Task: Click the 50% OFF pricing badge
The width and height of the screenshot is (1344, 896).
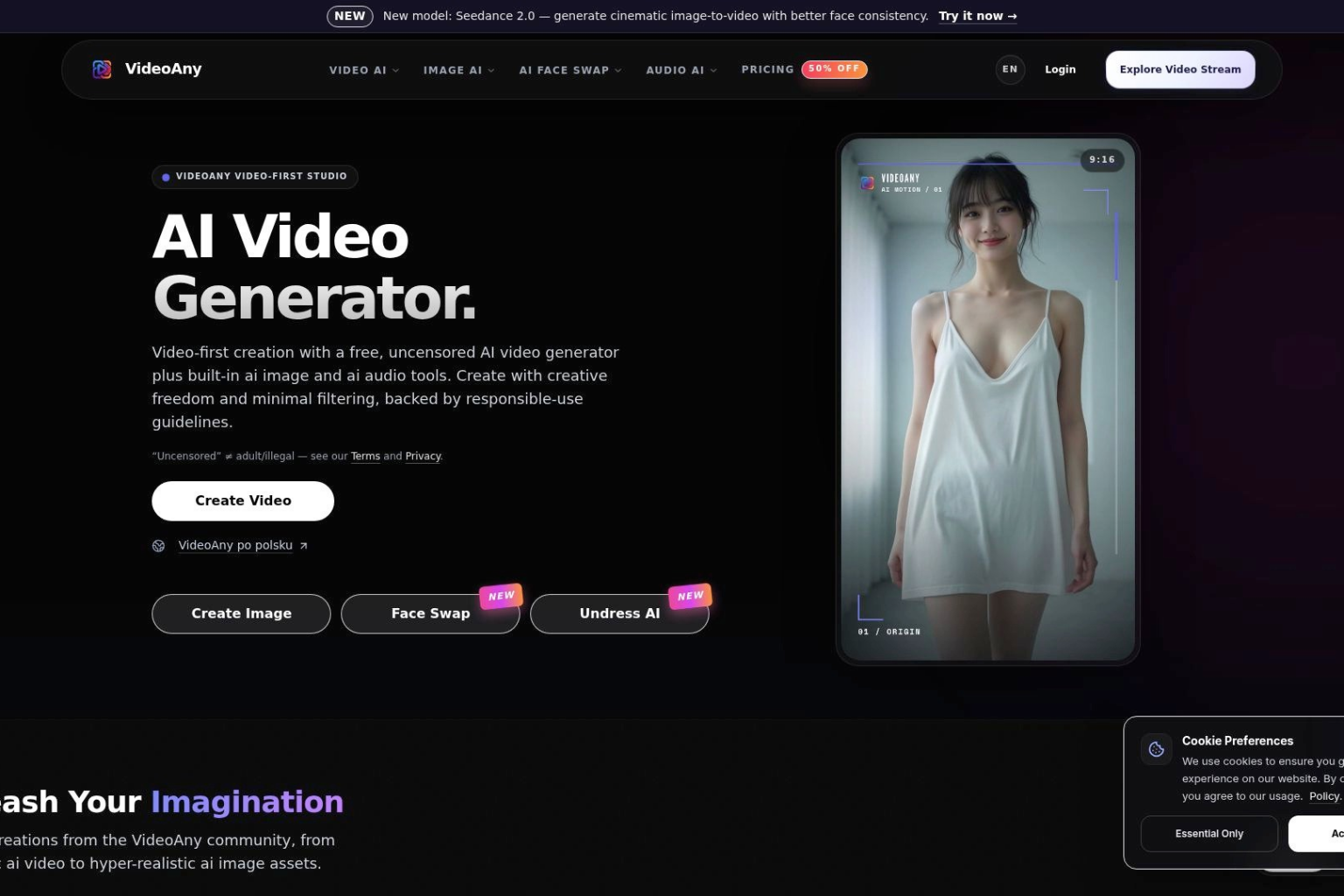Action: click(834, 68)
